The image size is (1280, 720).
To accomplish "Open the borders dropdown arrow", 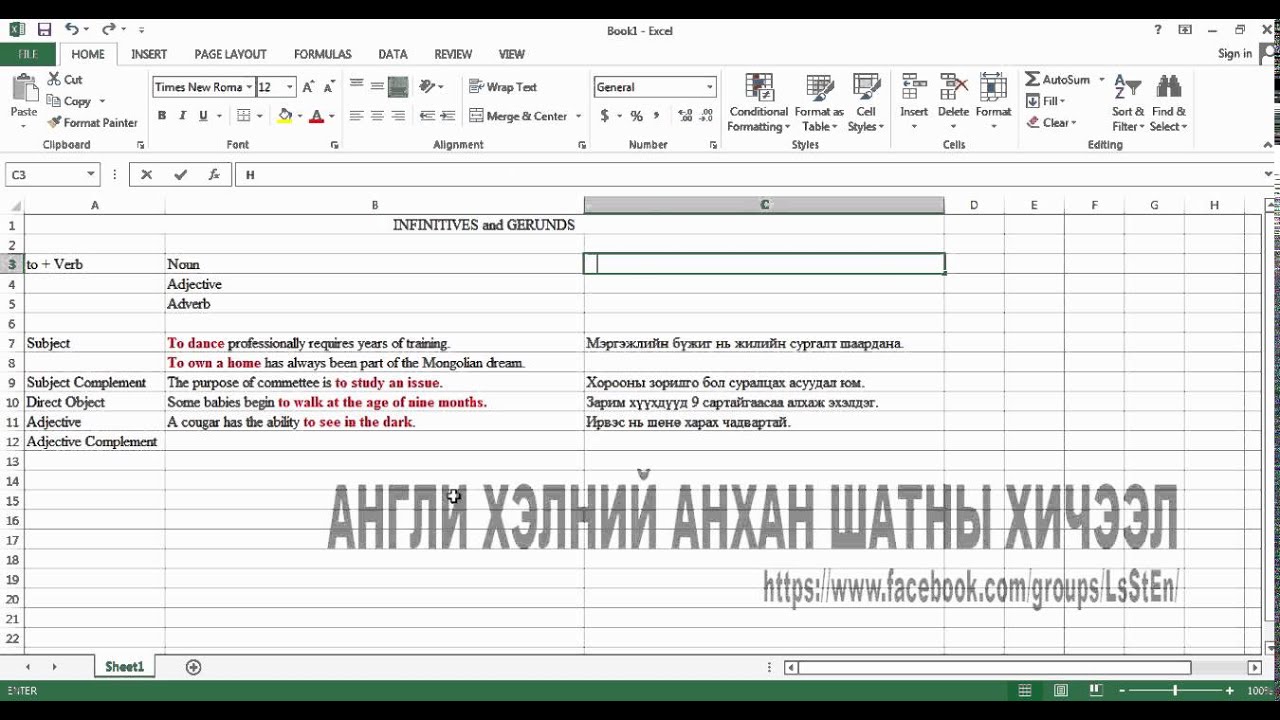I will [x=259, y=116].
